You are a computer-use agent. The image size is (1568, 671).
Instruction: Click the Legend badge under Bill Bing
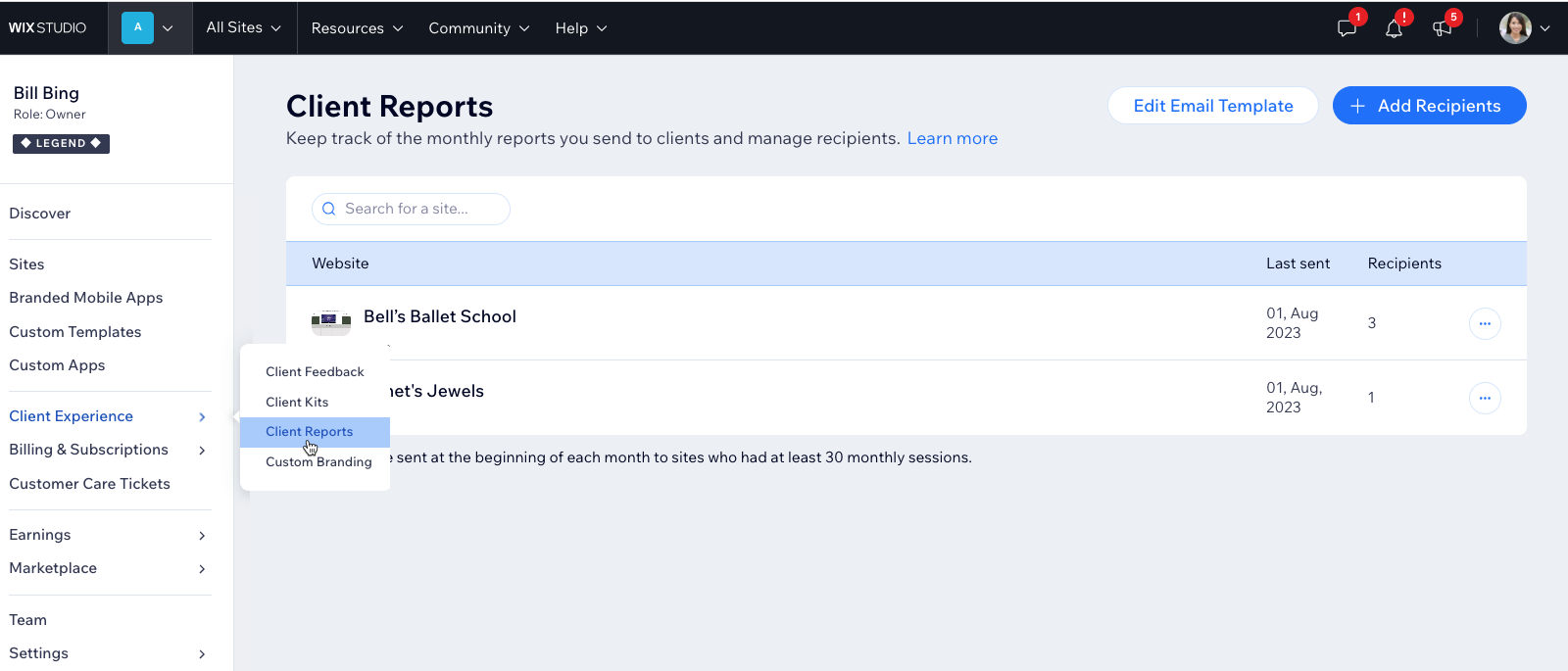click(61, 143)
